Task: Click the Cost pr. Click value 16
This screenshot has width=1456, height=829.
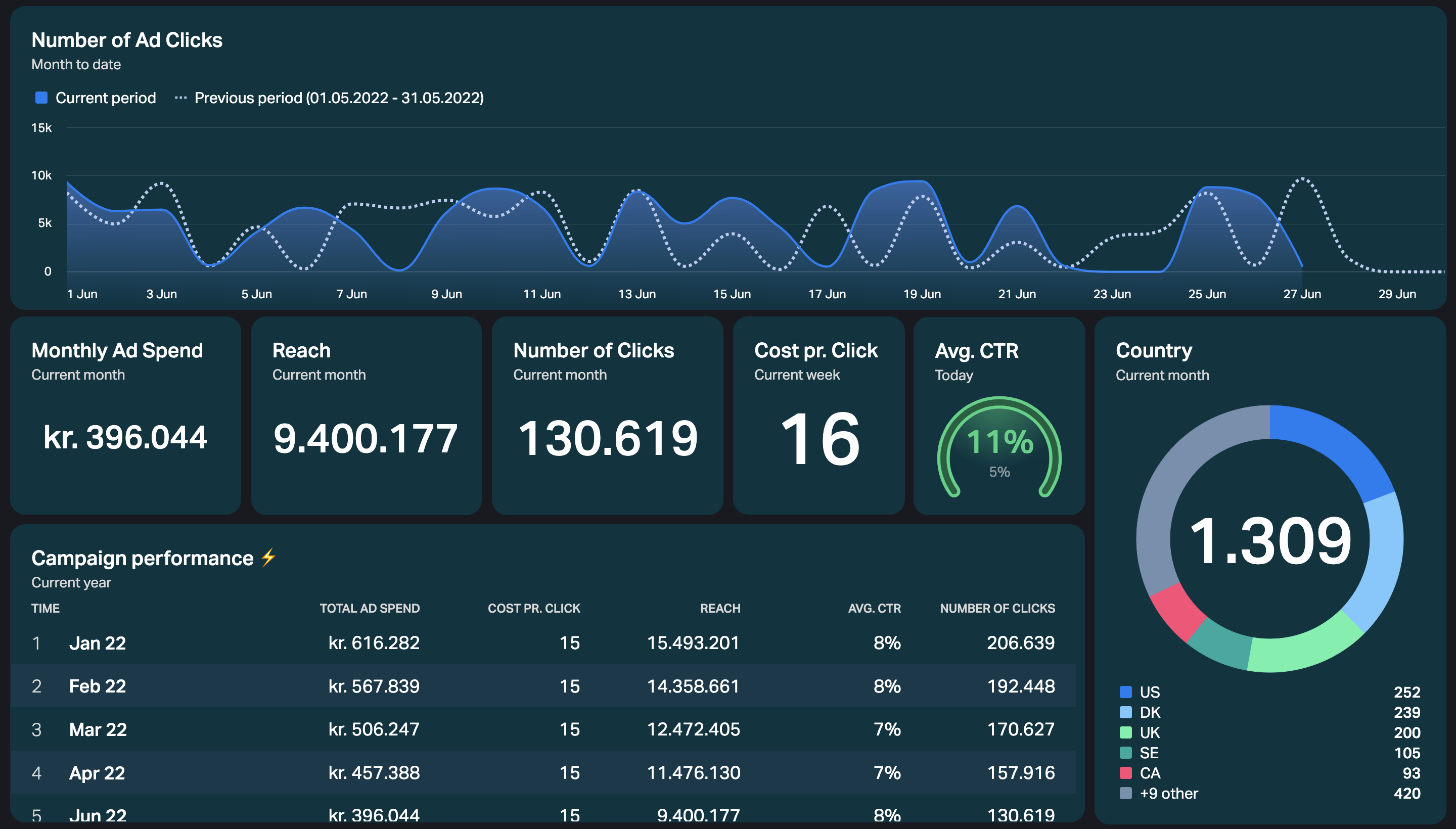Action: click(x=819, y=439)
